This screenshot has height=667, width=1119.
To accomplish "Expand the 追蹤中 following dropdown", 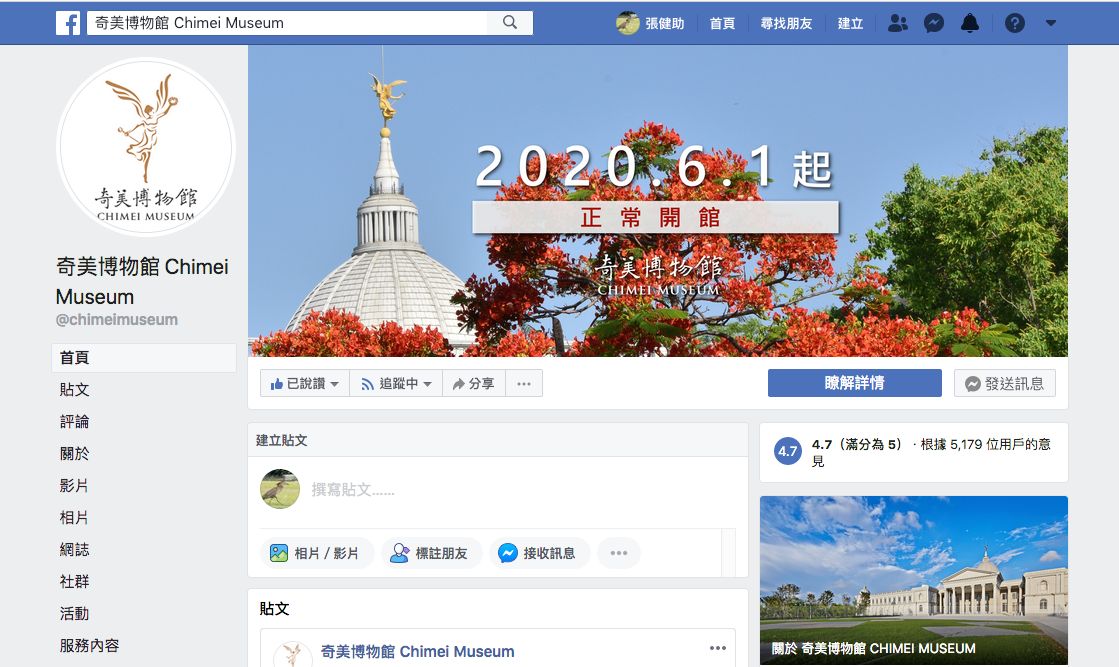I will click(396, 384).
